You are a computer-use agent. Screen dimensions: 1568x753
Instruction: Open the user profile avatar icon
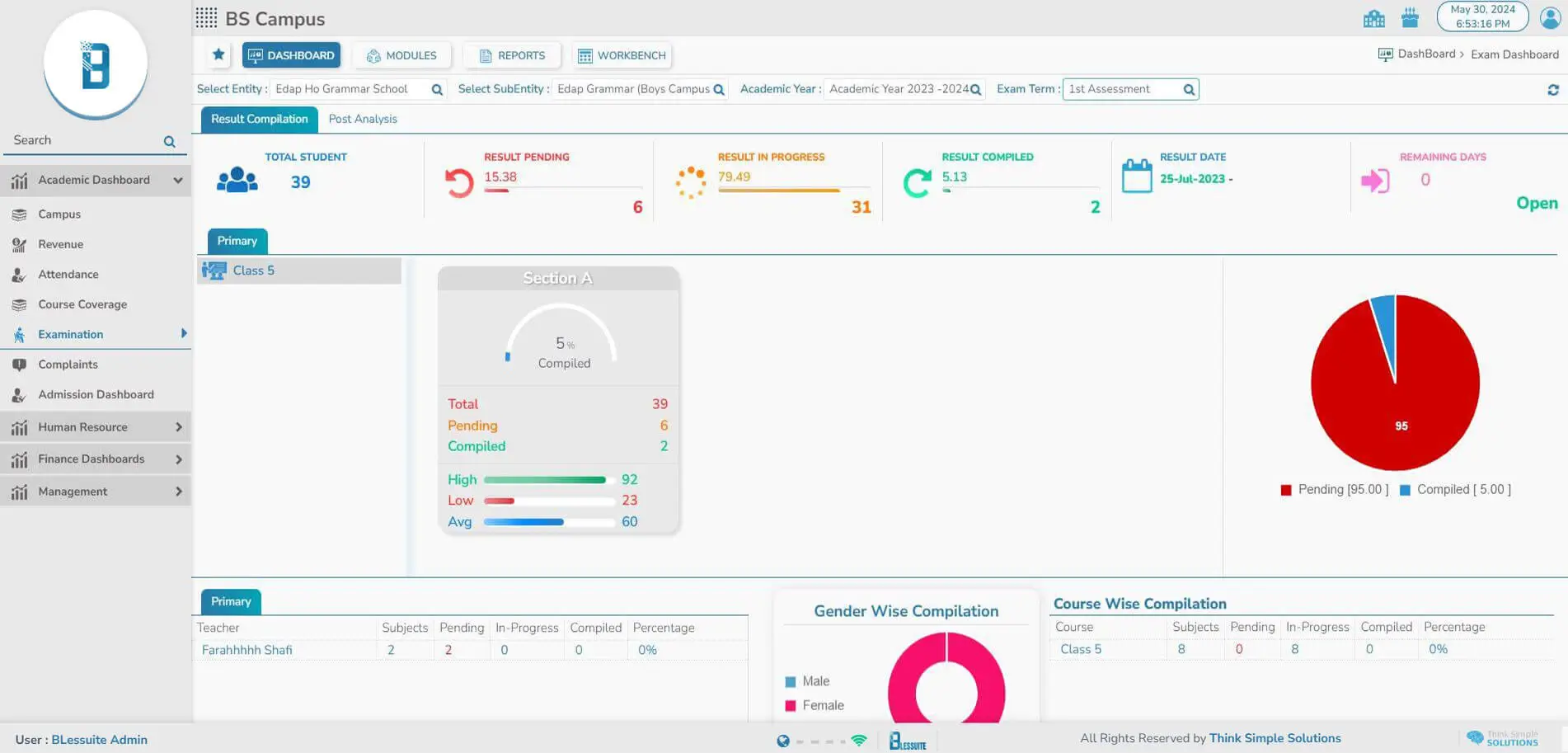coord(1550,18)
